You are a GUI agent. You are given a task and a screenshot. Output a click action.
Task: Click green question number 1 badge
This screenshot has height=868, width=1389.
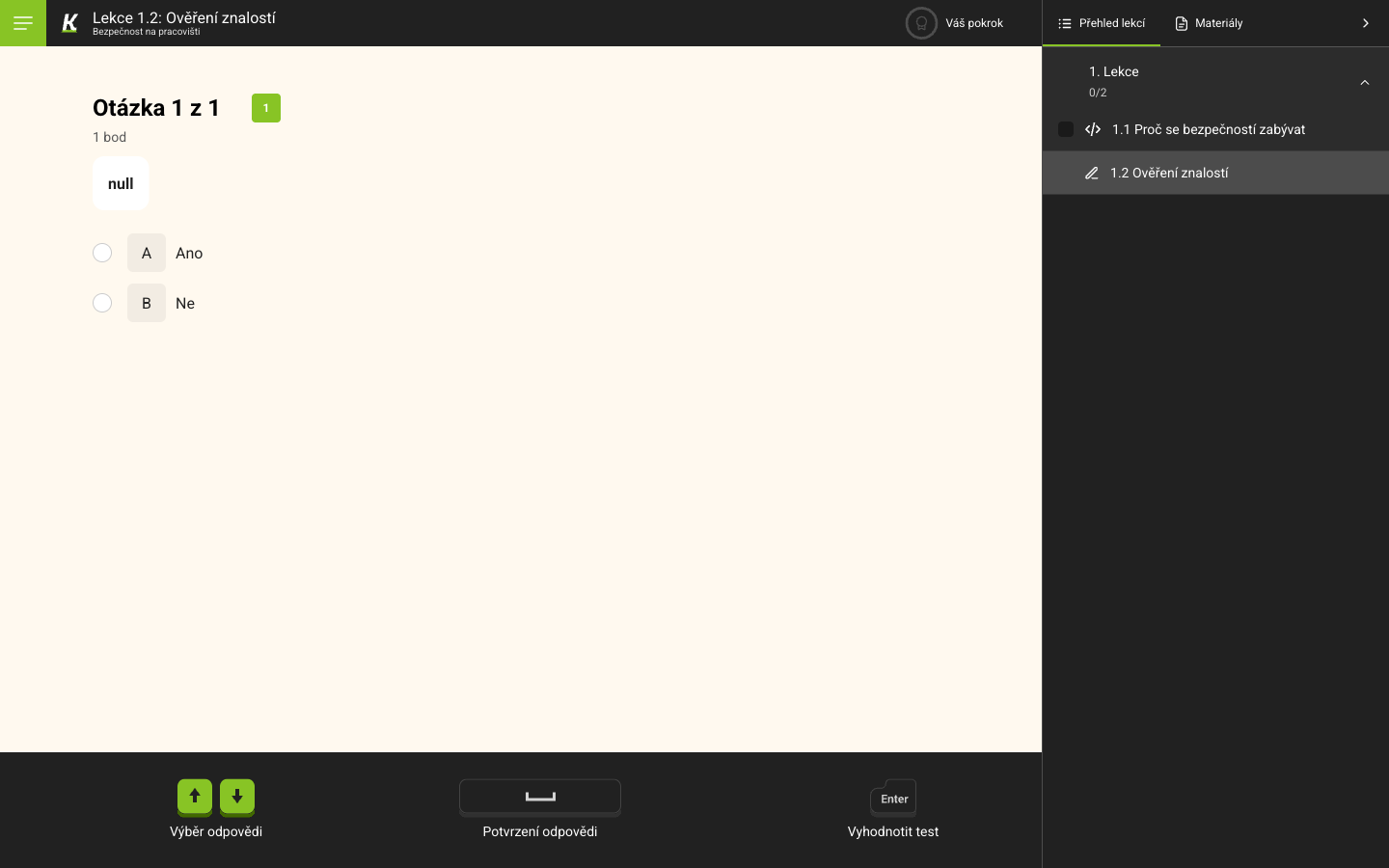266,108
